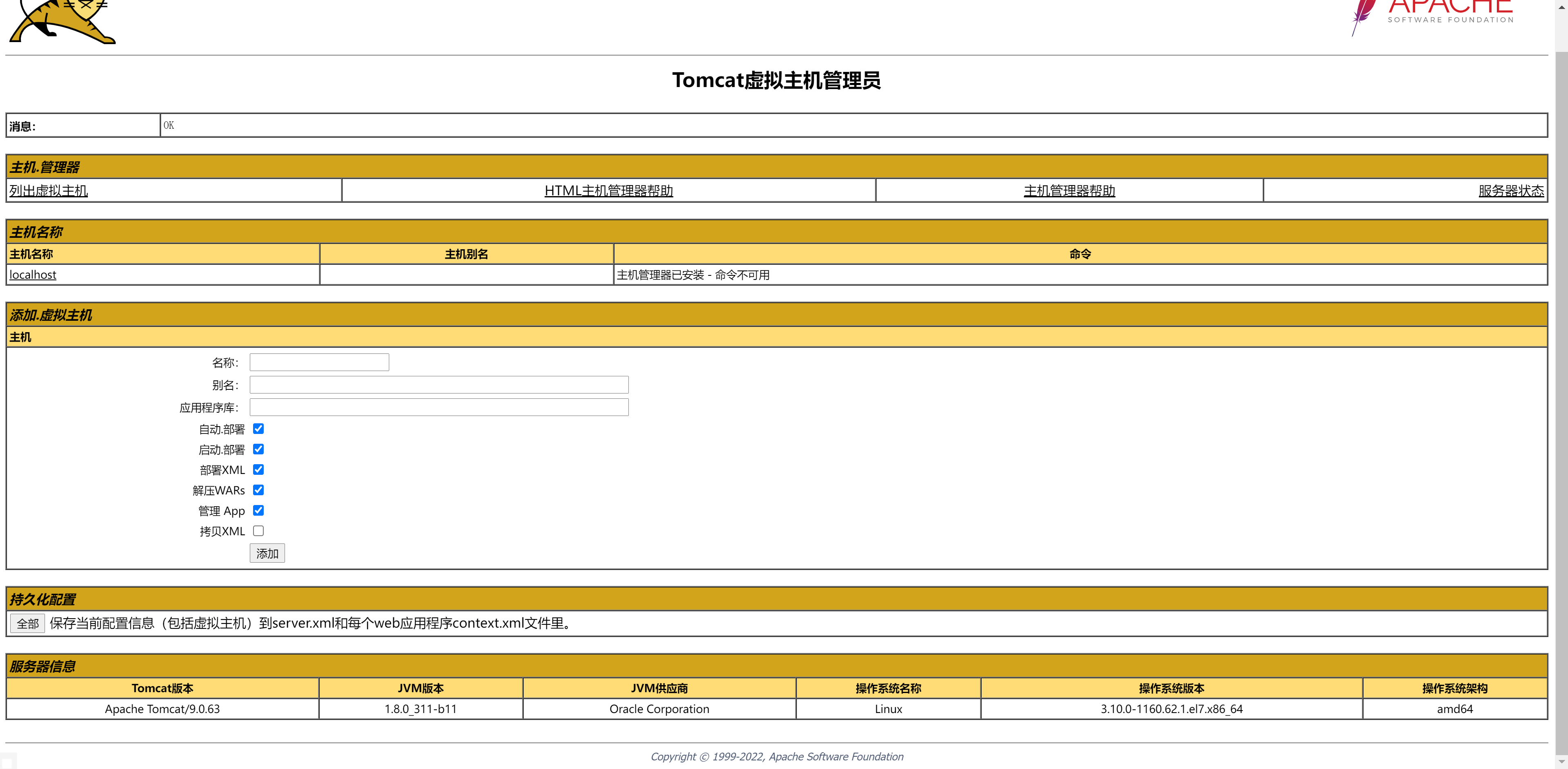Image resolution: width=1568 pixels, height=769 pixels.
Task: Click the 主机.管理器 section header
Action: [x=777, y=167]
